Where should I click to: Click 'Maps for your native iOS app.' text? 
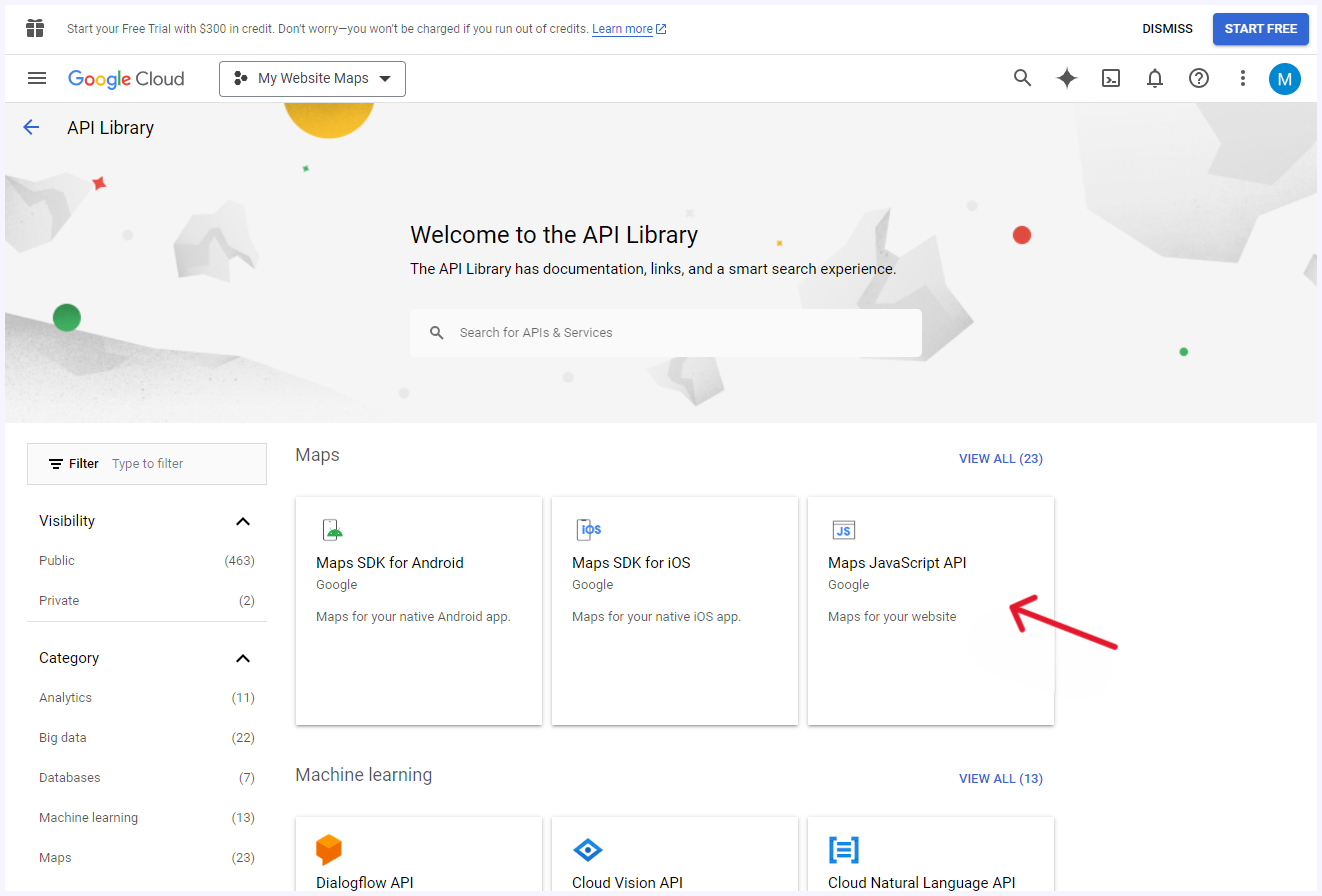(656, 617)
